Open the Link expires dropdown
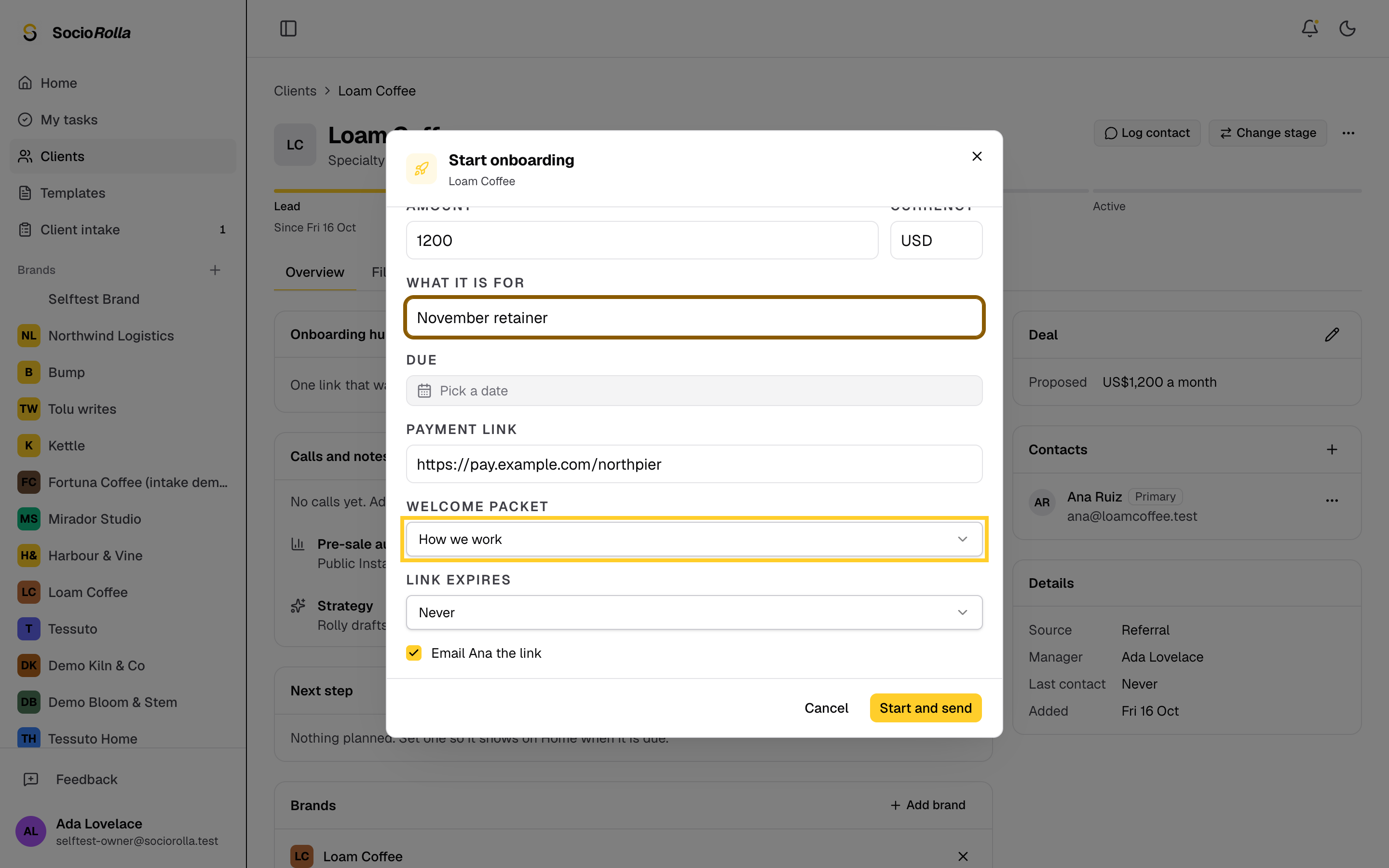Image resolution: width=1389 pixels, height=868 pixels. [694, 612]
